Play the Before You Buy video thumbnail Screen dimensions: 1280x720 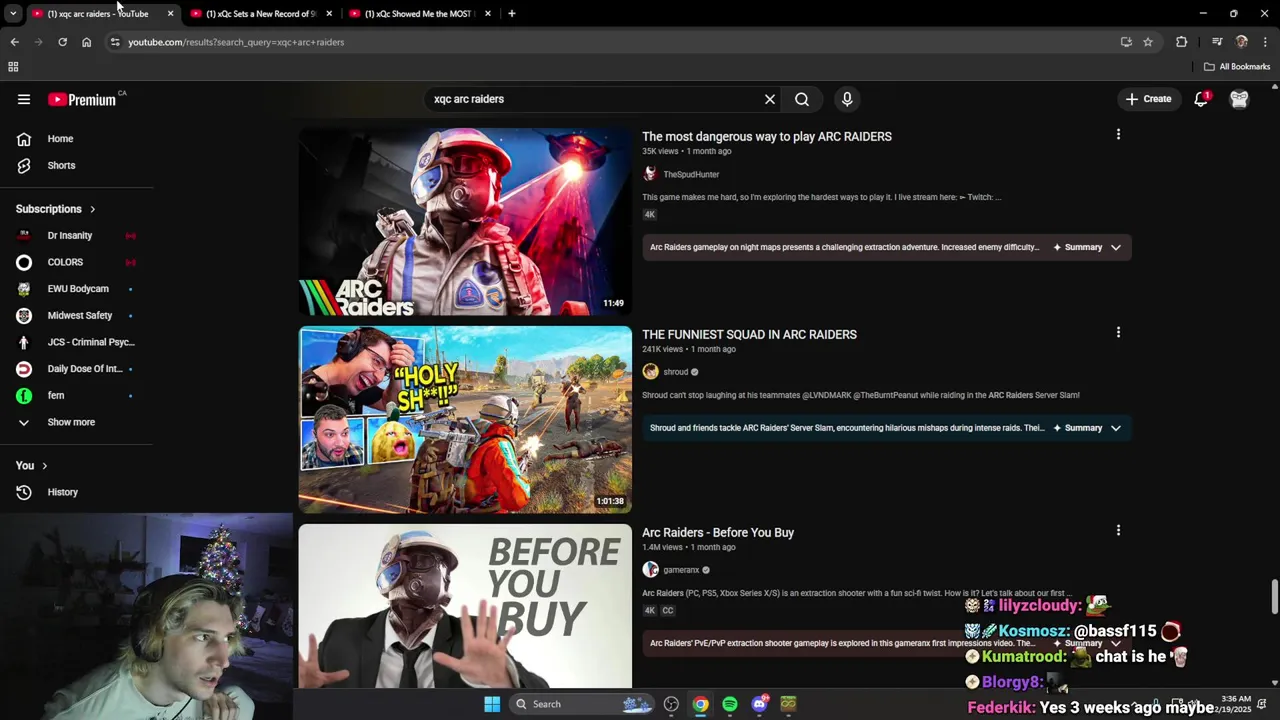[x=465, y=606]
